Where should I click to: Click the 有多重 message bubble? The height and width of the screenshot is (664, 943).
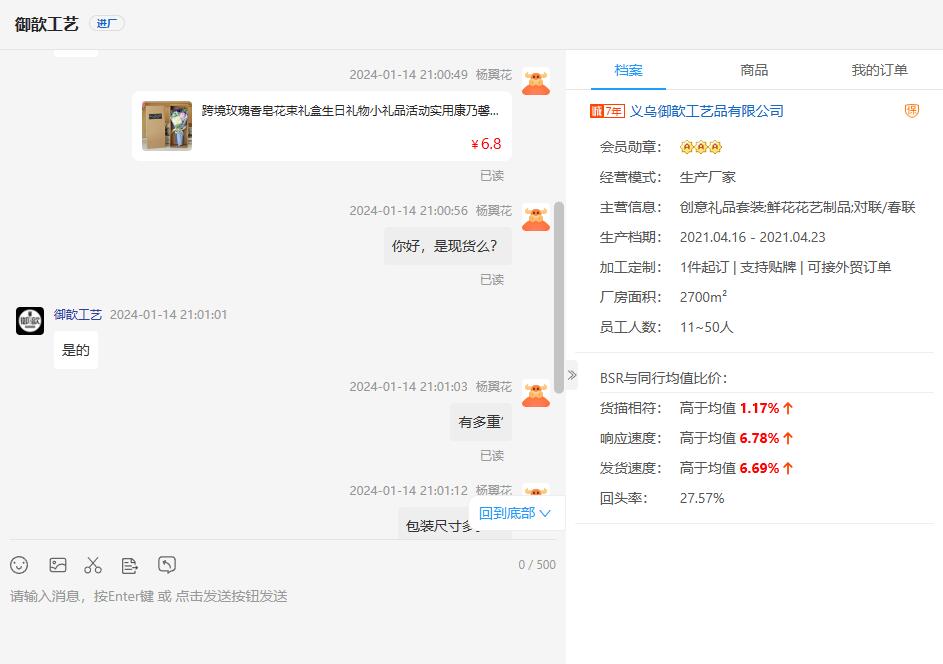point(481,422)
